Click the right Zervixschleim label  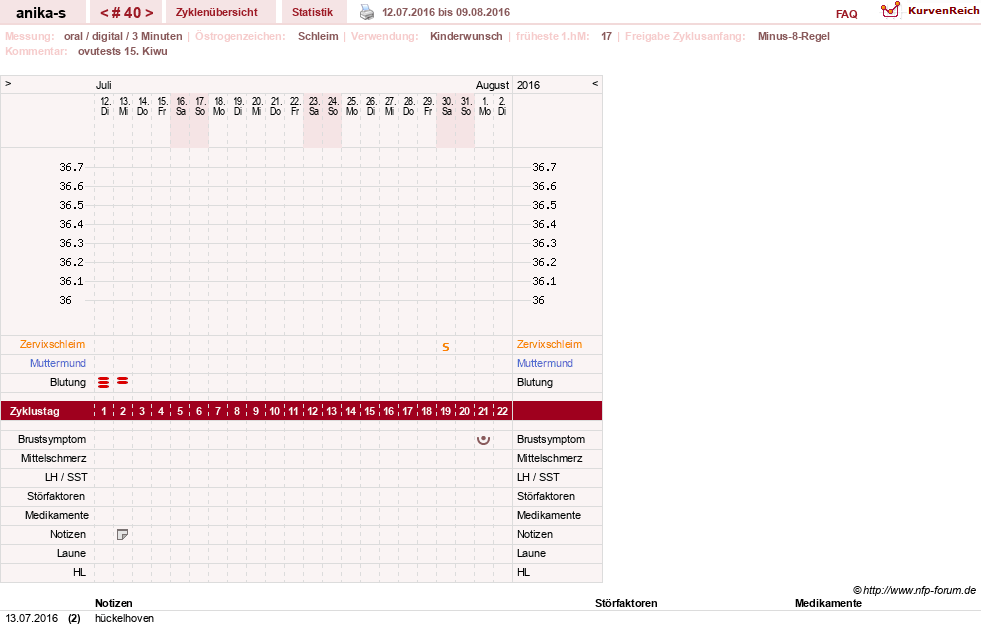549,344
